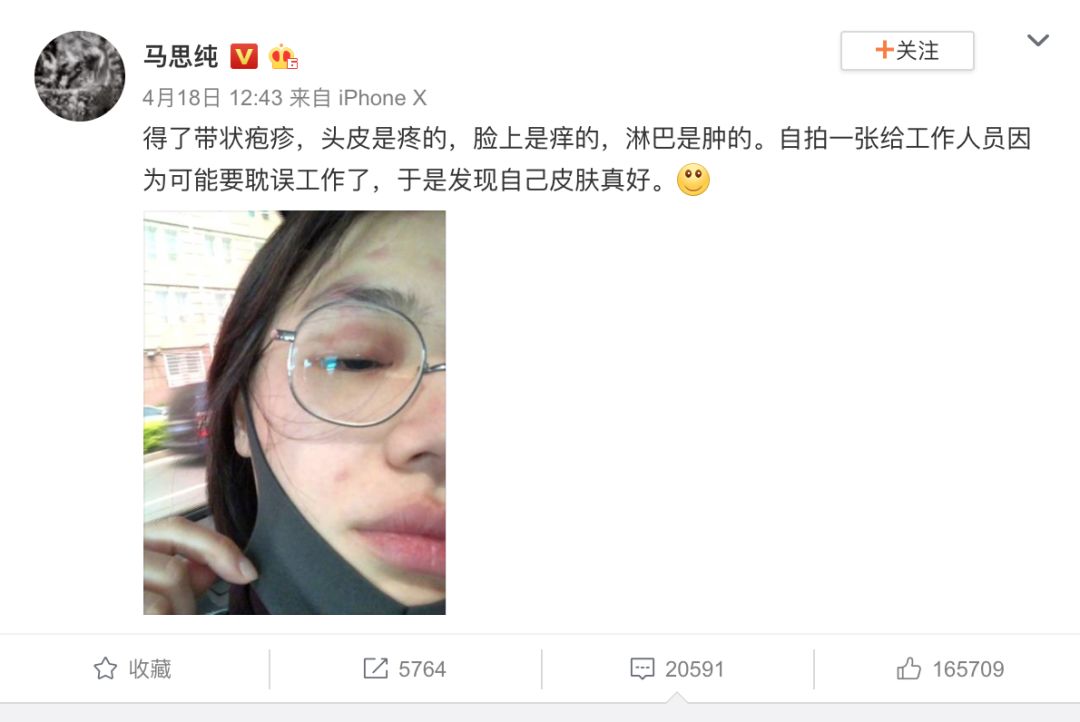
Task: Click the orange V verified badge
Action: click(243, 56)
